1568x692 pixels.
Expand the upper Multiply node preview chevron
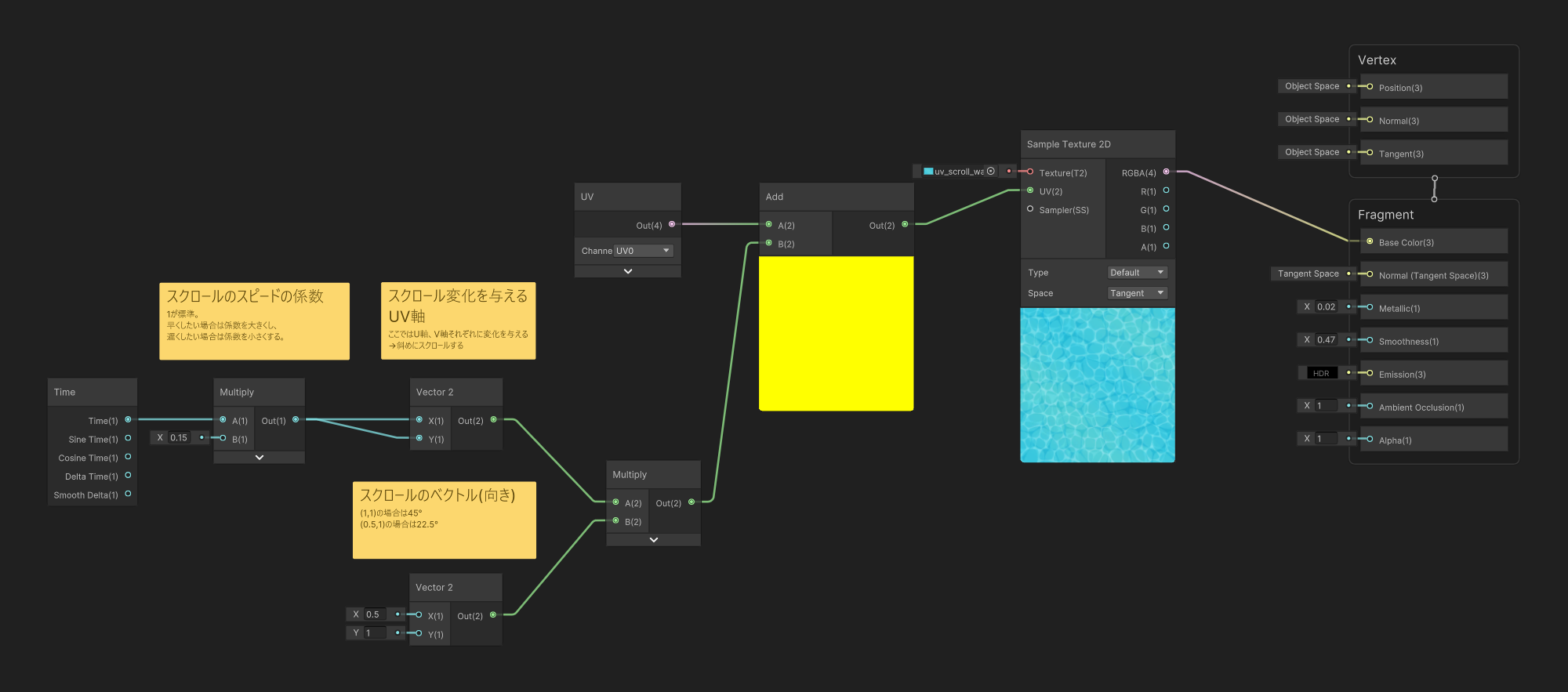pos(259,457)
